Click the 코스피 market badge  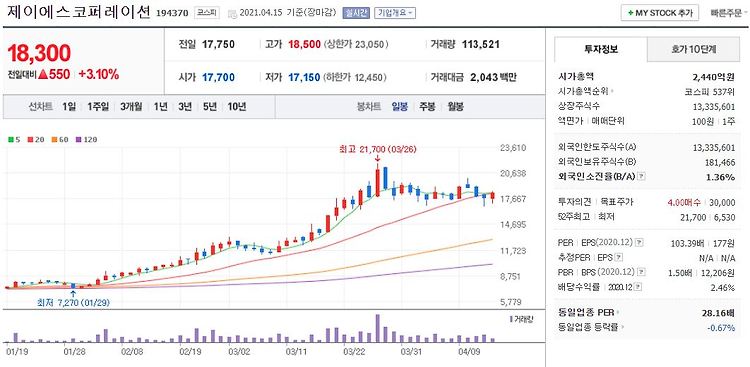coord(206,13)
